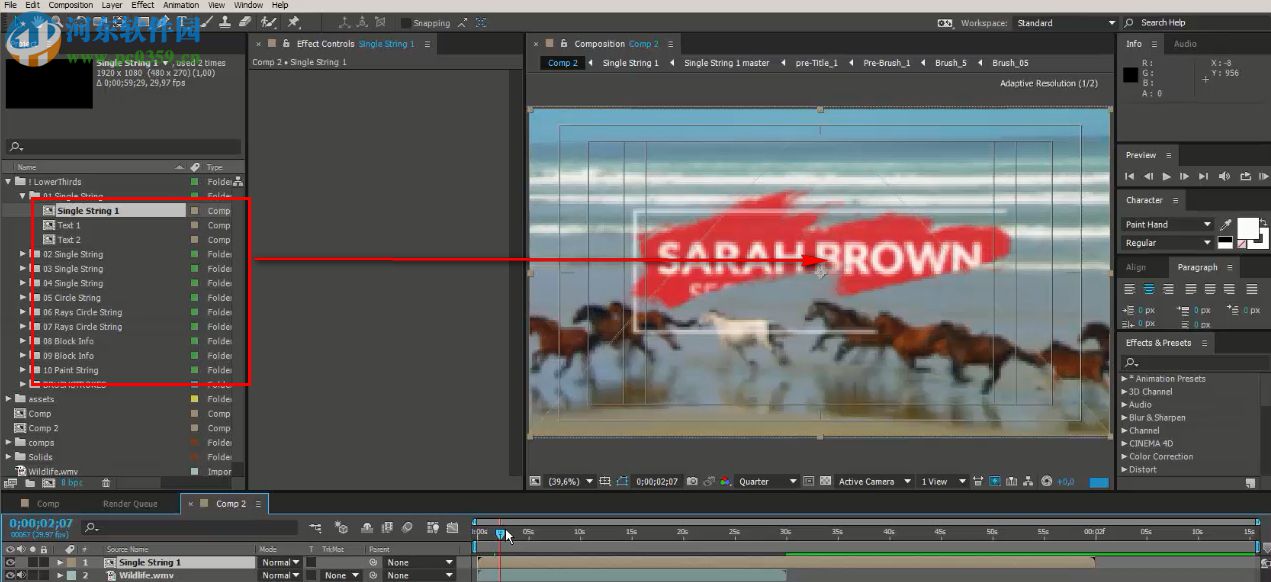
Task: Hide the Wildlife.wmv layer visibility eye
Action: [x=8, y=574]
